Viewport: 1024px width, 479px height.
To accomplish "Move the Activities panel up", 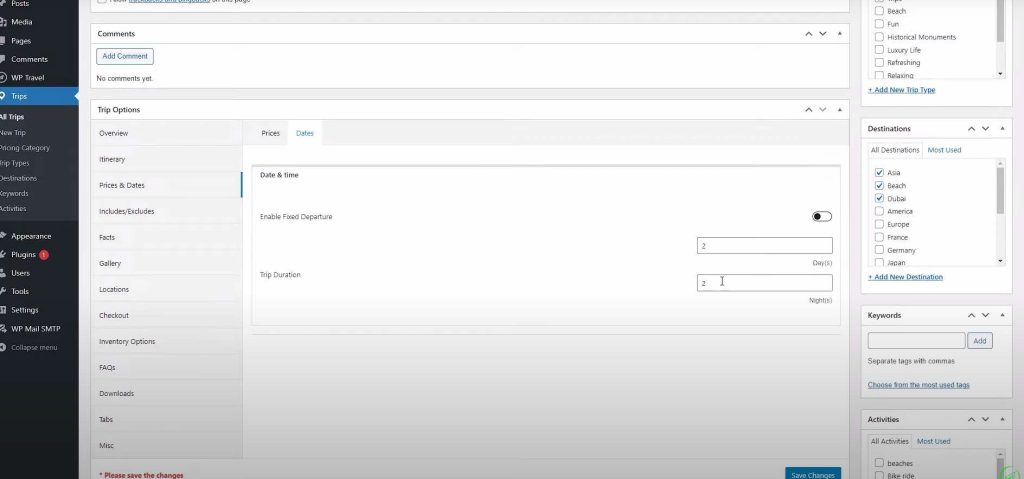I will point(971,420).
